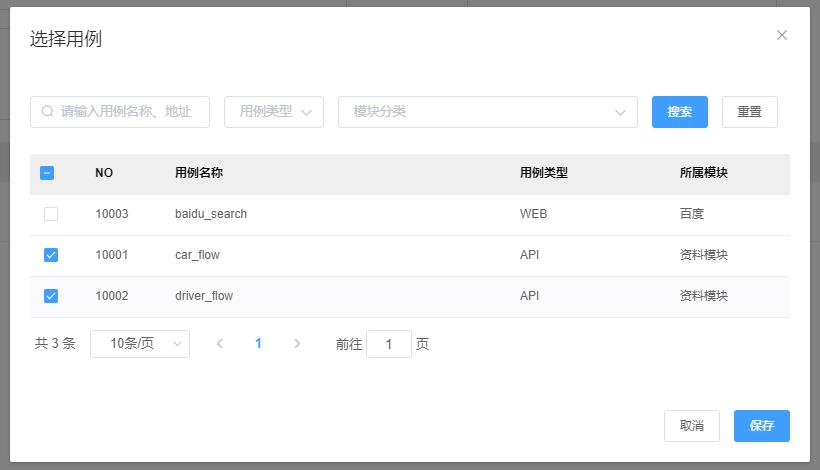Click the 搜索 button
The height and width of the screenshot is (470, 820).
pos(680,112)
